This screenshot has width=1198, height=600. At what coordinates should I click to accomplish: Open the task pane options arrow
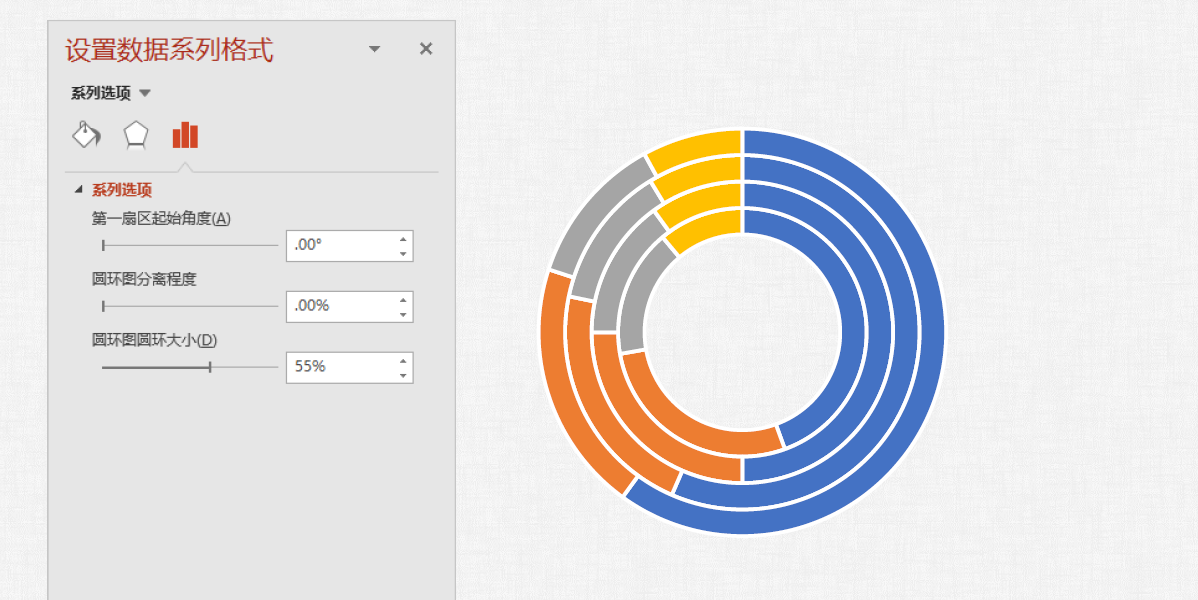[x=375, y=49]
